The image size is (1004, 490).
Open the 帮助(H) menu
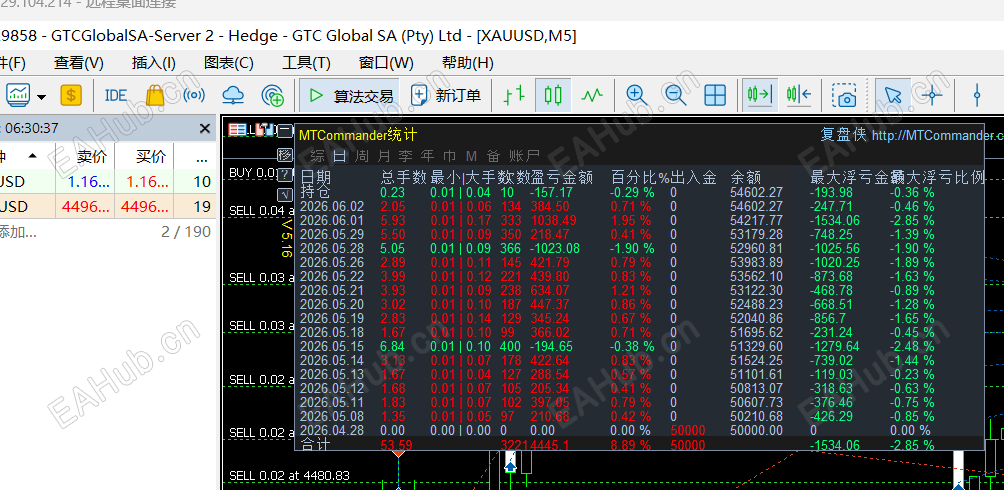[467, 63]
